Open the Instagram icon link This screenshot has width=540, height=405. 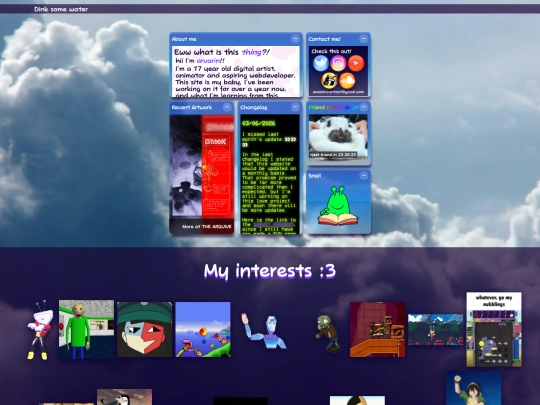[x=338, y=63]
